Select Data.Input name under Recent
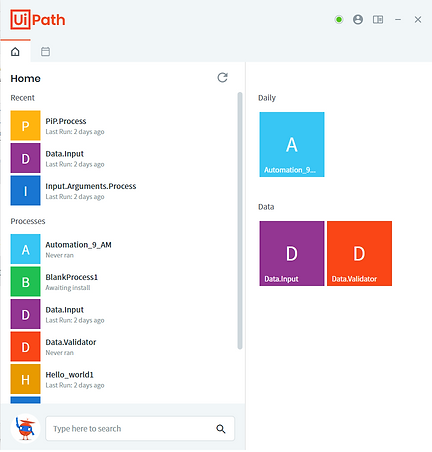This screenshot has height=452, width=432. (65, 154)
